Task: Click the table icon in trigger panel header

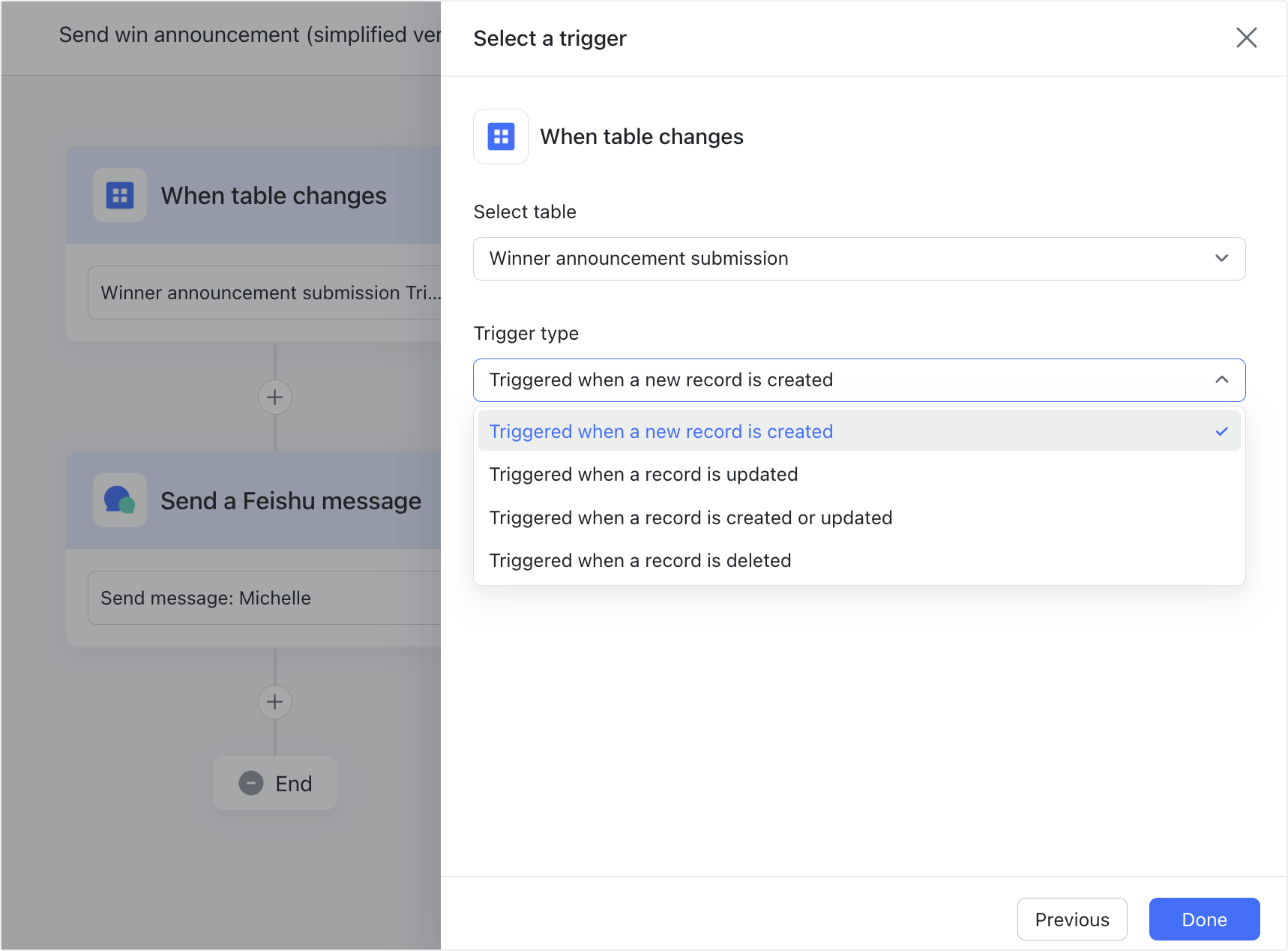Action: 501,136
